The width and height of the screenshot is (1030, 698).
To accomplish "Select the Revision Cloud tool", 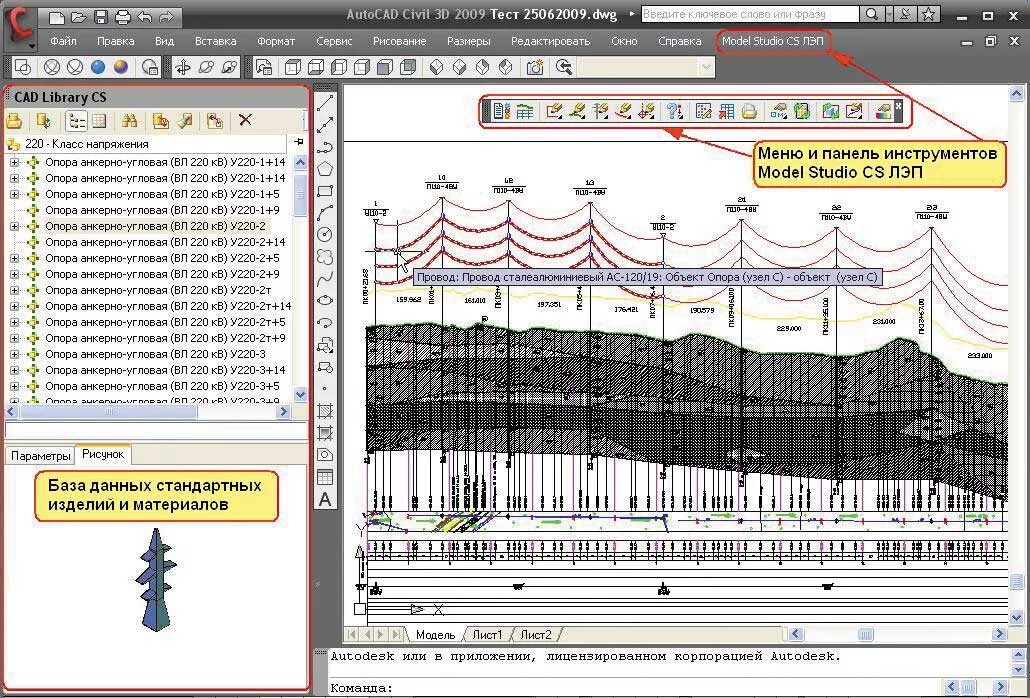I will (325, 257).
